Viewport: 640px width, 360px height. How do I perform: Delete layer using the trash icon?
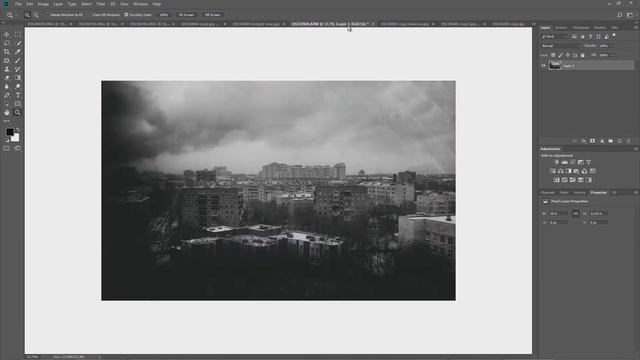click(x=629, y=141)
